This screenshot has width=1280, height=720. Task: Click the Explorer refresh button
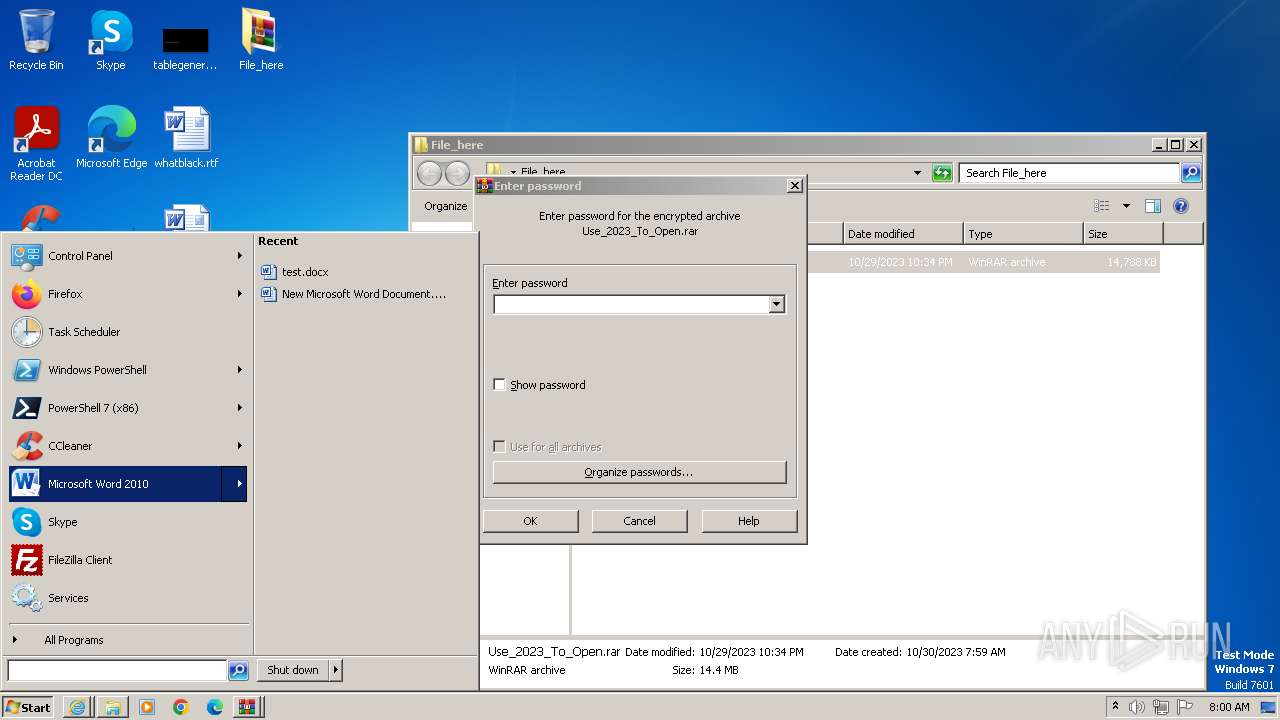(x=942, y=173)
